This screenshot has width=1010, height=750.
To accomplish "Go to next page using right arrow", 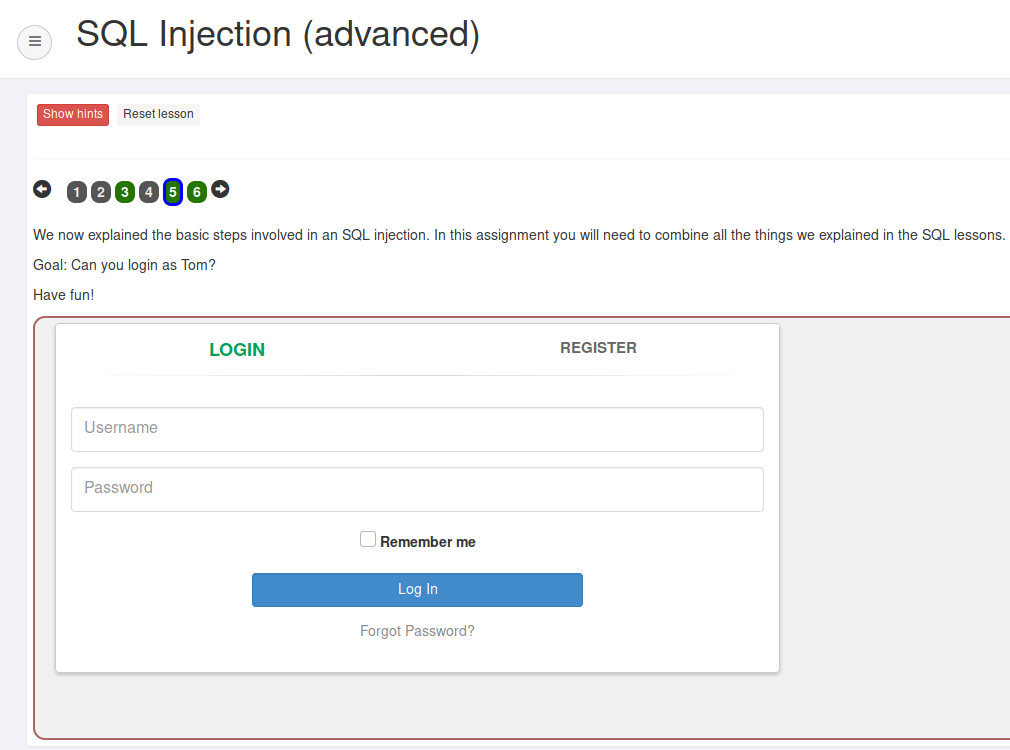I will click(x=218, y=189).
